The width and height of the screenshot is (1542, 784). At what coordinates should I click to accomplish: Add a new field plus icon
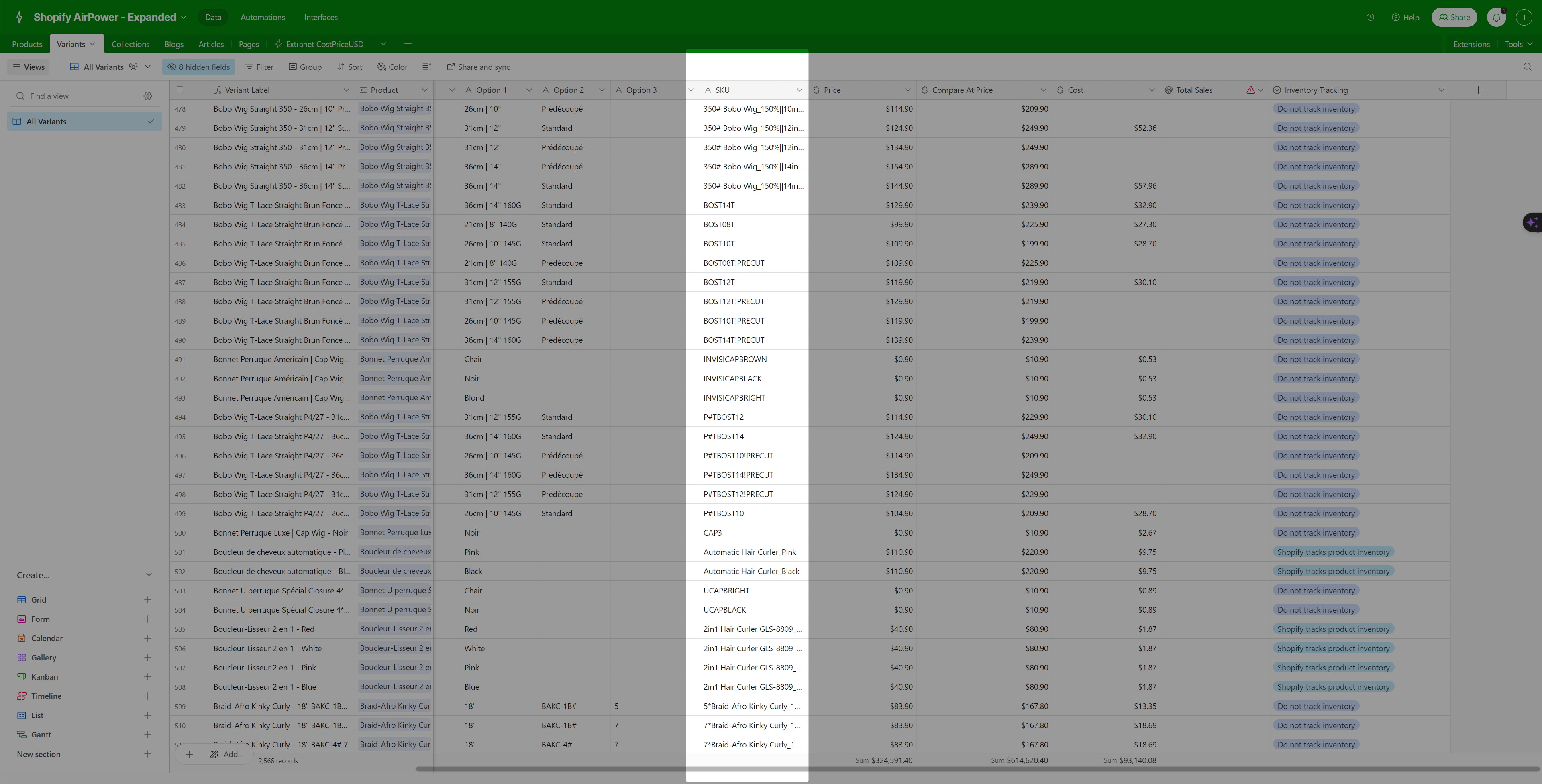click(1478, 90)
